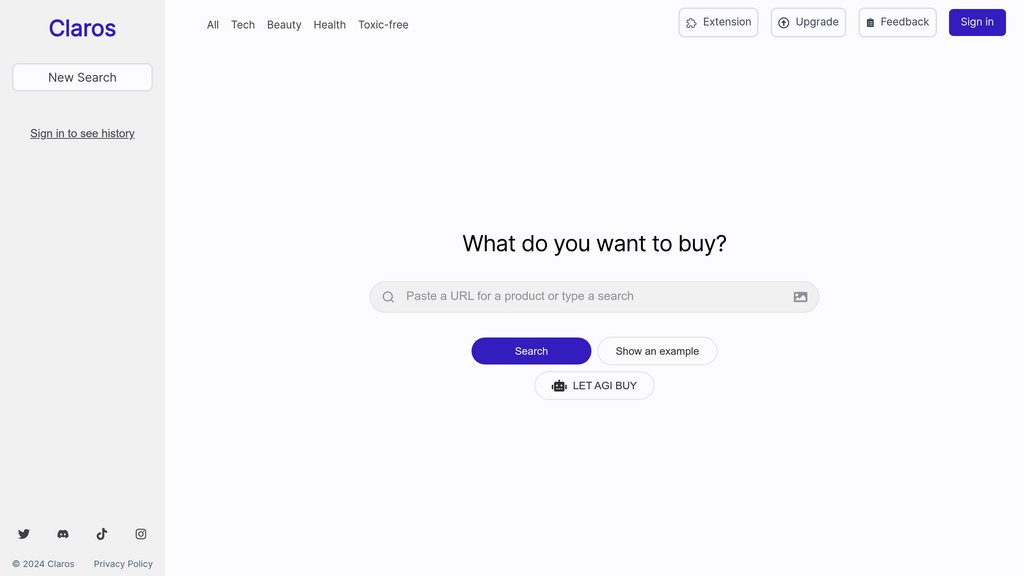Click the purple Search button
Viewport: 1024px width, 576px height.
531,351
